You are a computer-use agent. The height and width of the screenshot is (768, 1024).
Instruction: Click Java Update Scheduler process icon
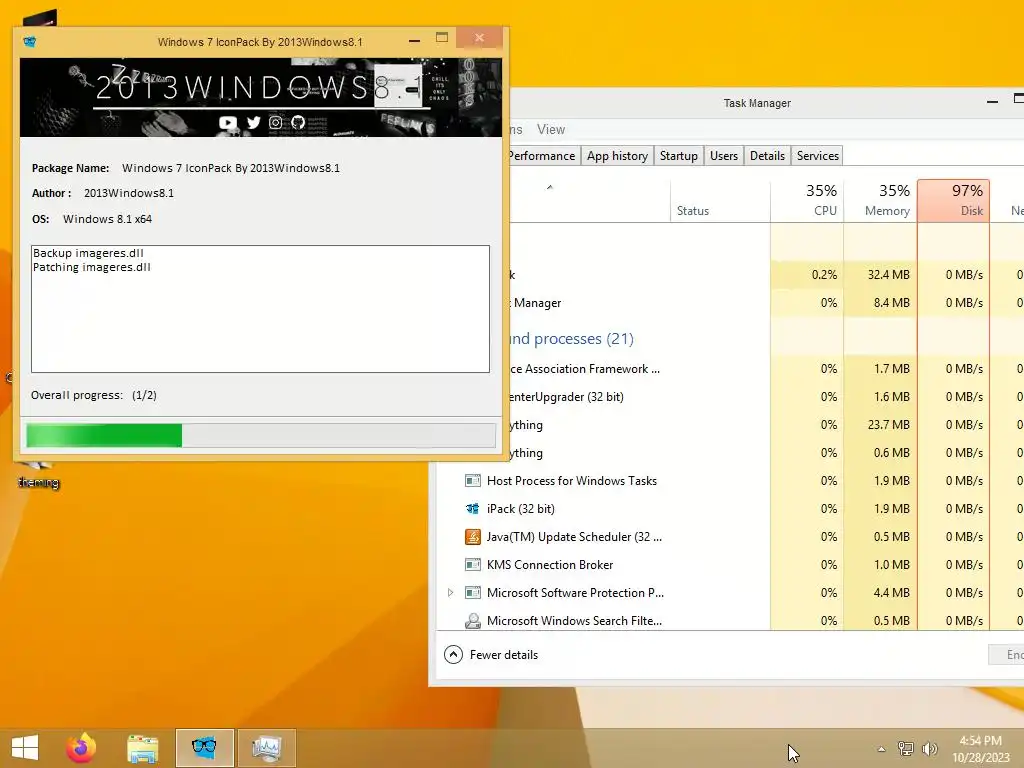point(472,537)
